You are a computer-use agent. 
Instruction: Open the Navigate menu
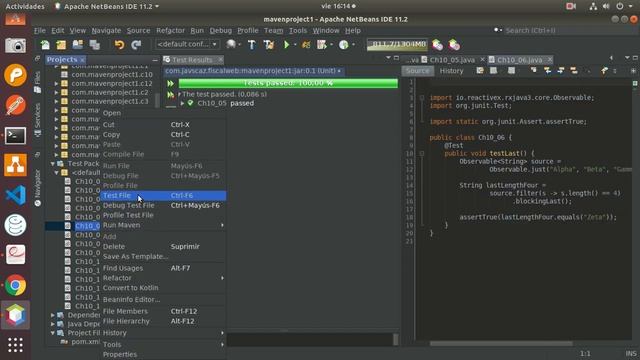[106, 31]
